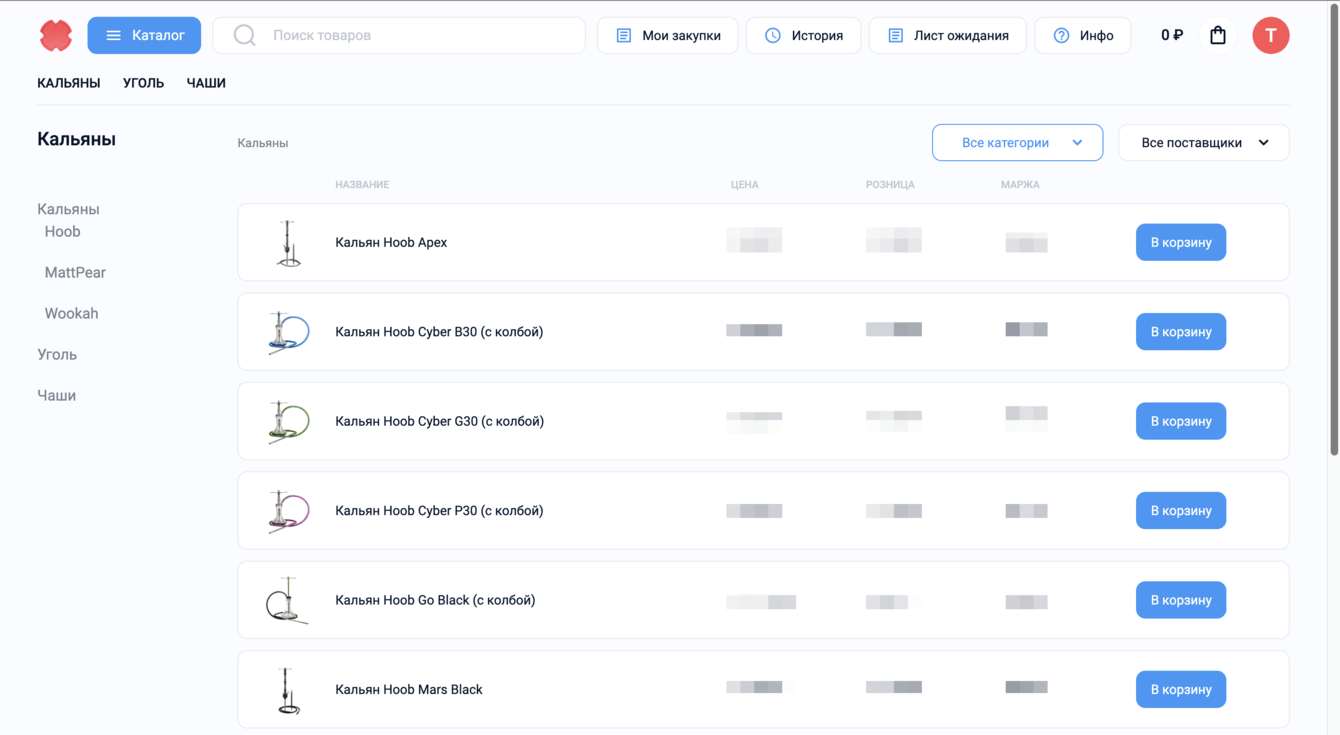
Task: Add Кальян Hoob Go Black to cart
Action: tap(1180, 600)
